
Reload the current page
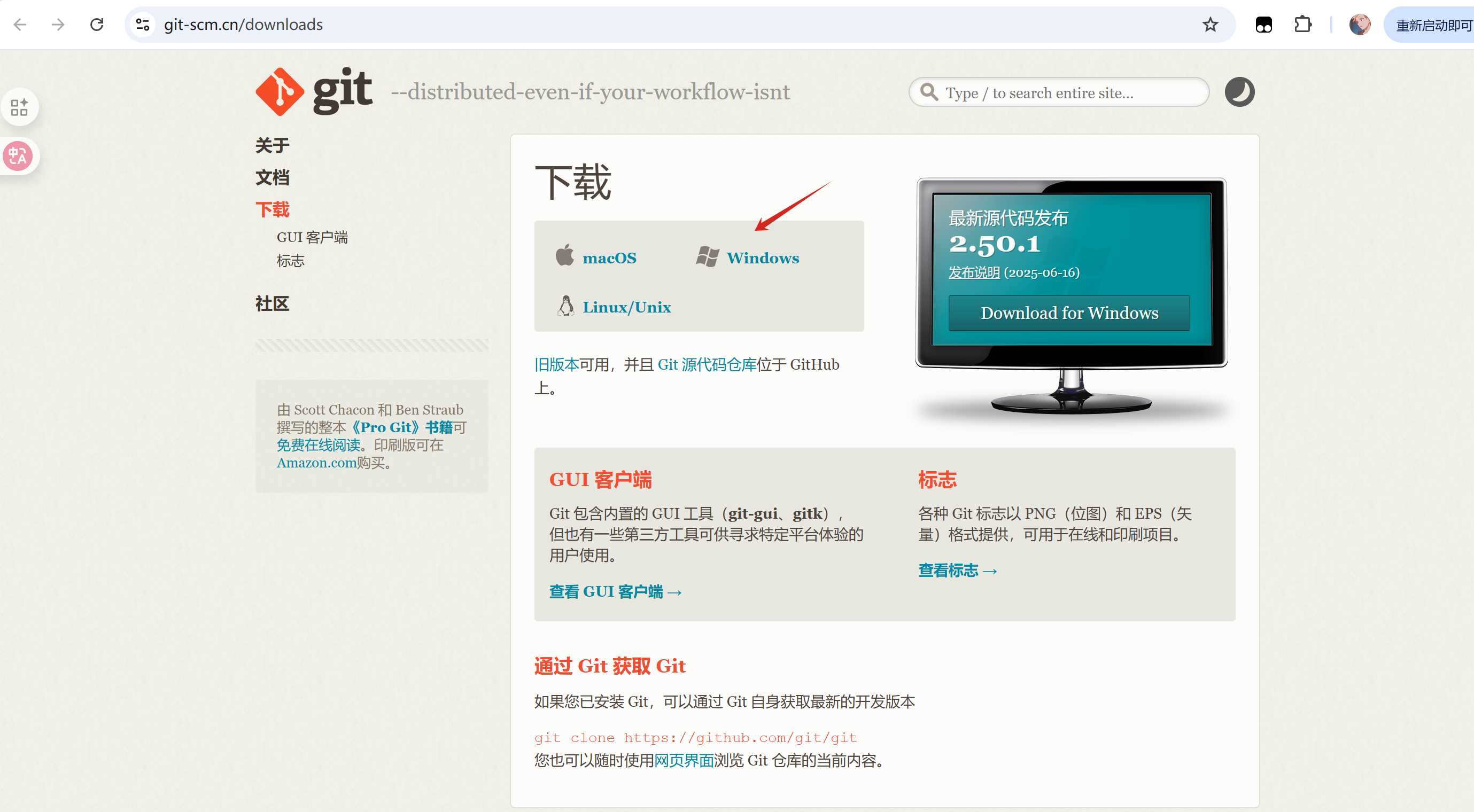coord(97,24)
